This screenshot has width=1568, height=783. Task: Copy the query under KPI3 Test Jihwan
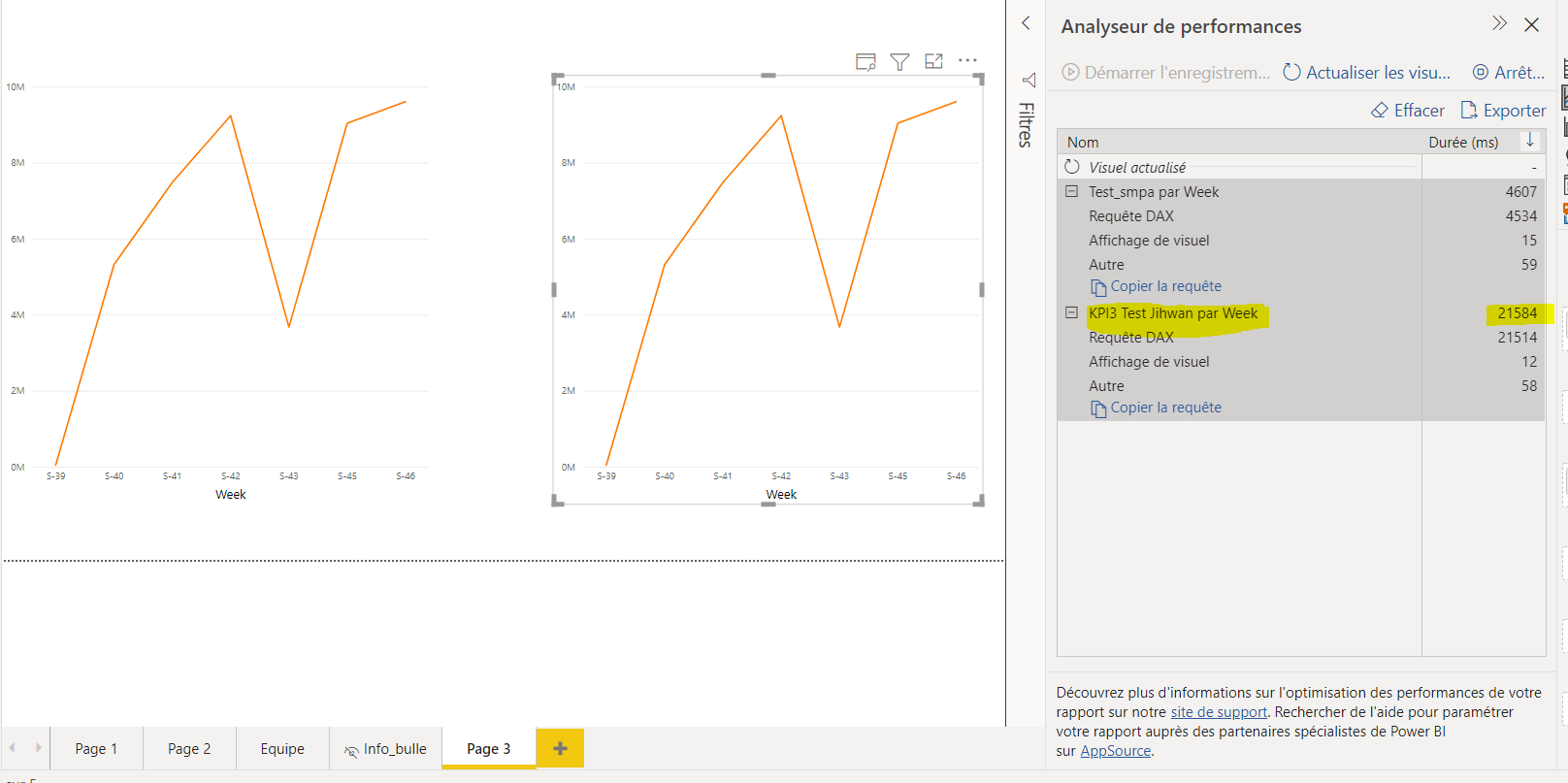1156,408
